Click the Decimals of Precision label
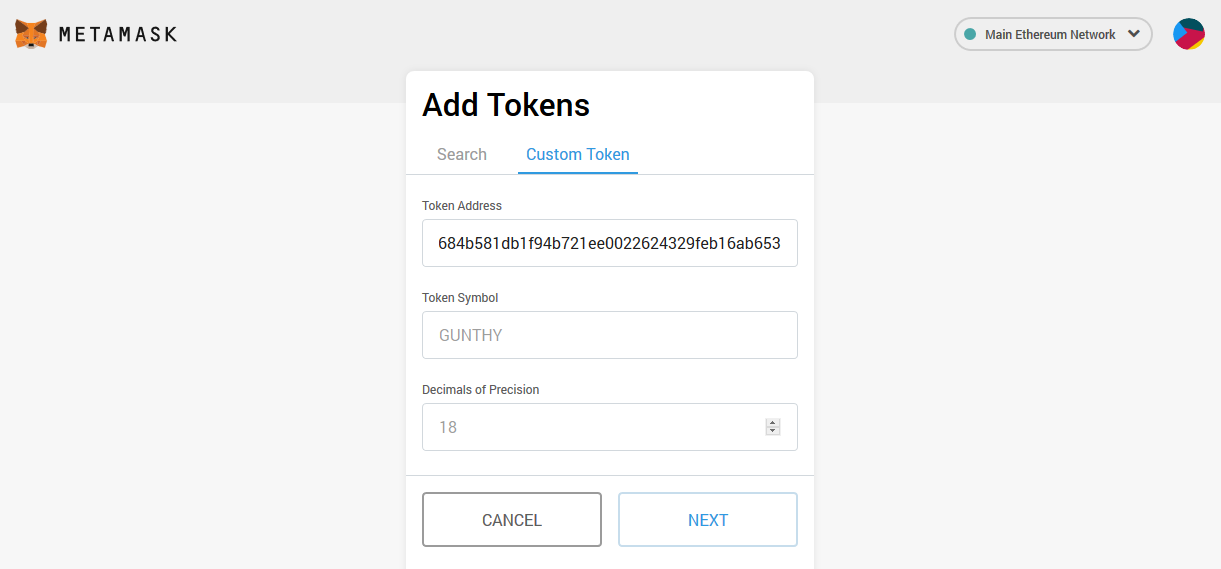 point(481,390)
